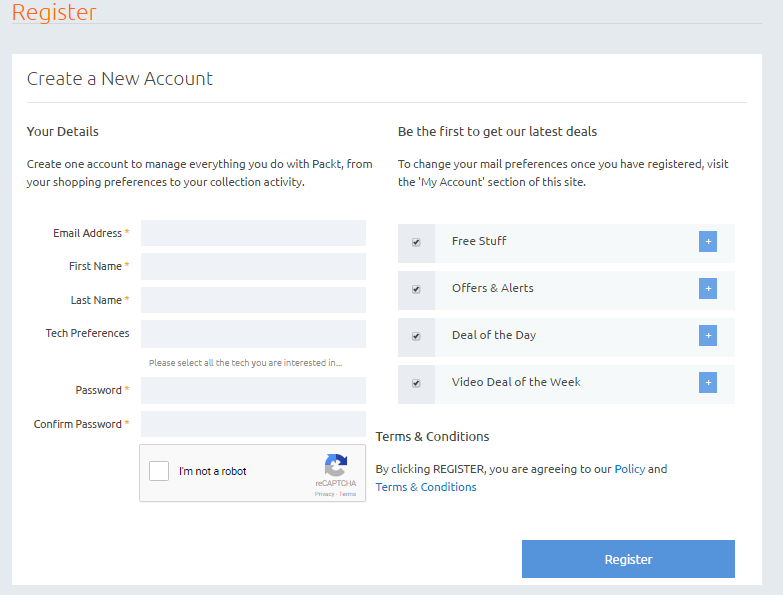Focus the First Name field
Image resolution: width=783 pixels, height=595 pixels.
tap(253, 266)
